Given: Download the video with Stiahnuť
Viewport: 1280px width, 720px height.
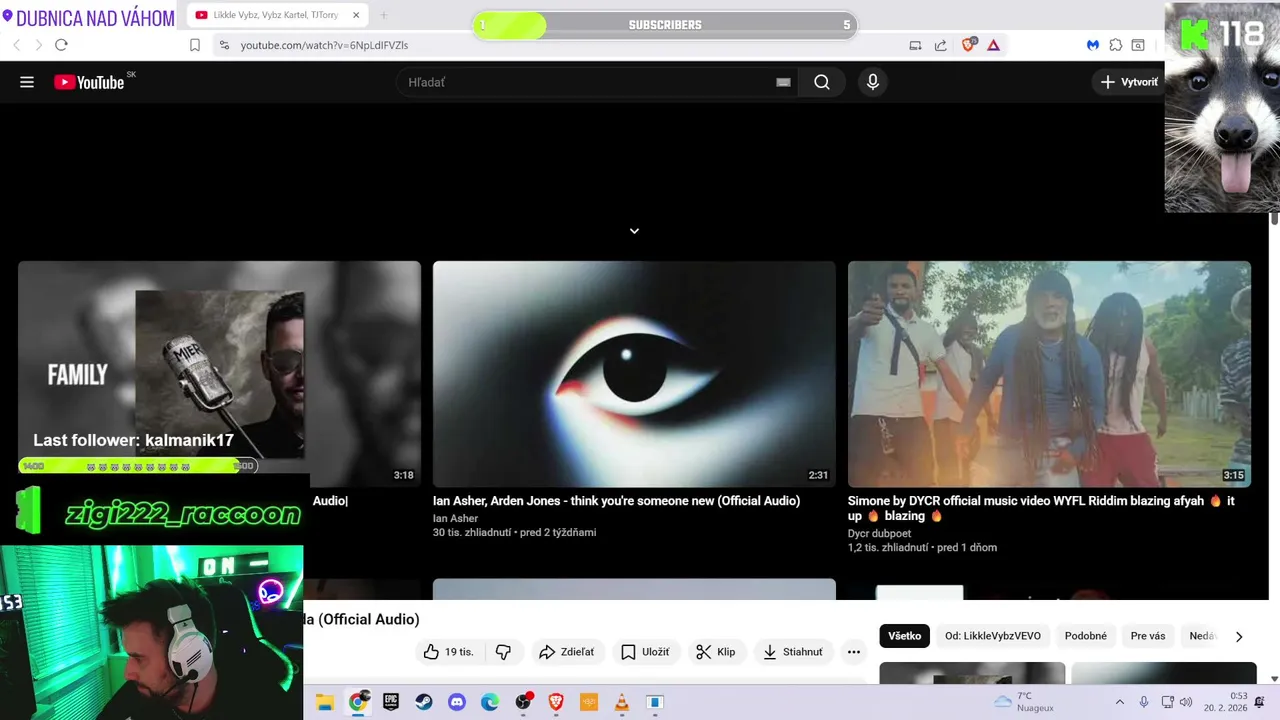Looking at the screenshot, I should click(793, 652).
